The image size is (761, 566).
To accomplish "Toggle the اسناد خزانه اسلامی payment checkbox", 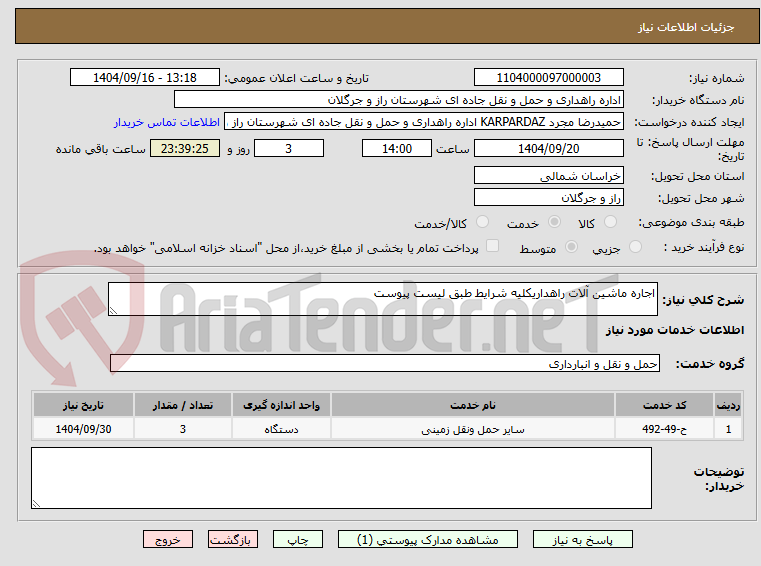I will pyautogui.click(x=492, y=246).
